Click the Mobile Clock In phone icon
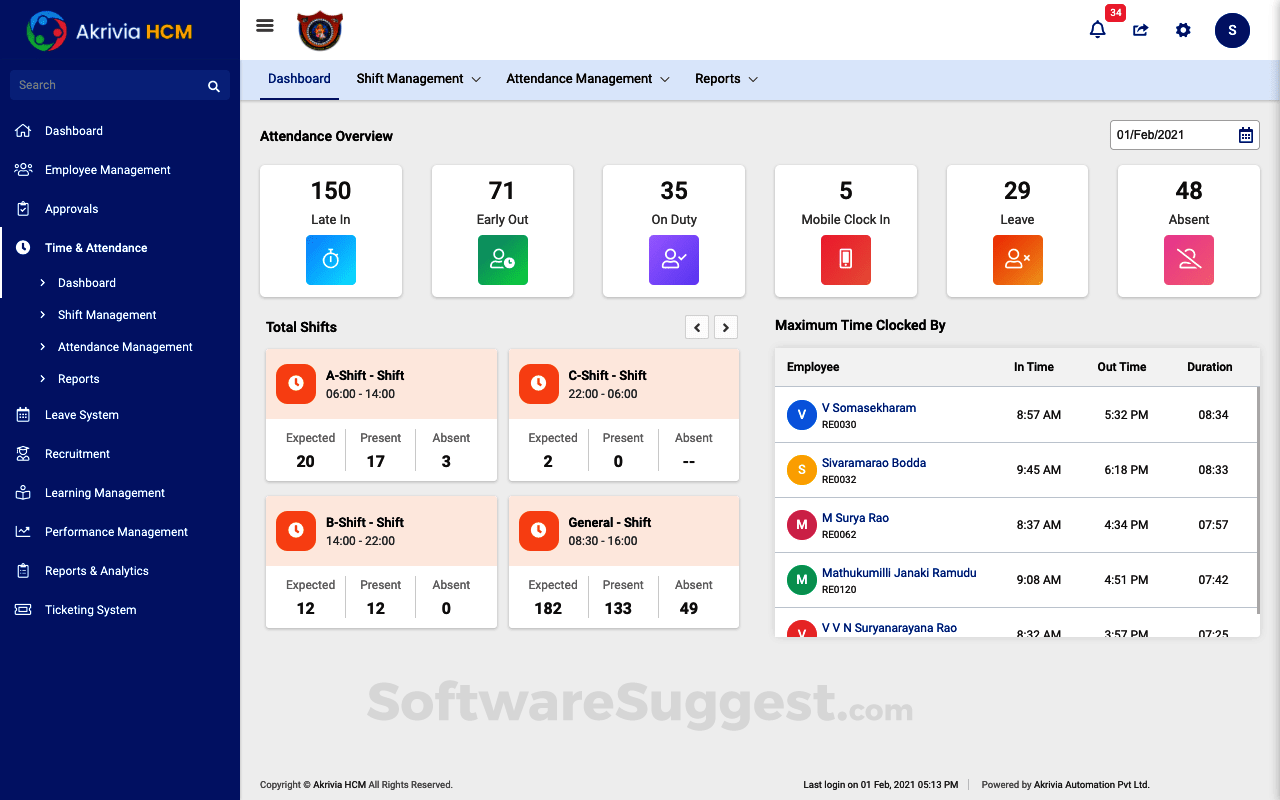 tap(845, 260)
